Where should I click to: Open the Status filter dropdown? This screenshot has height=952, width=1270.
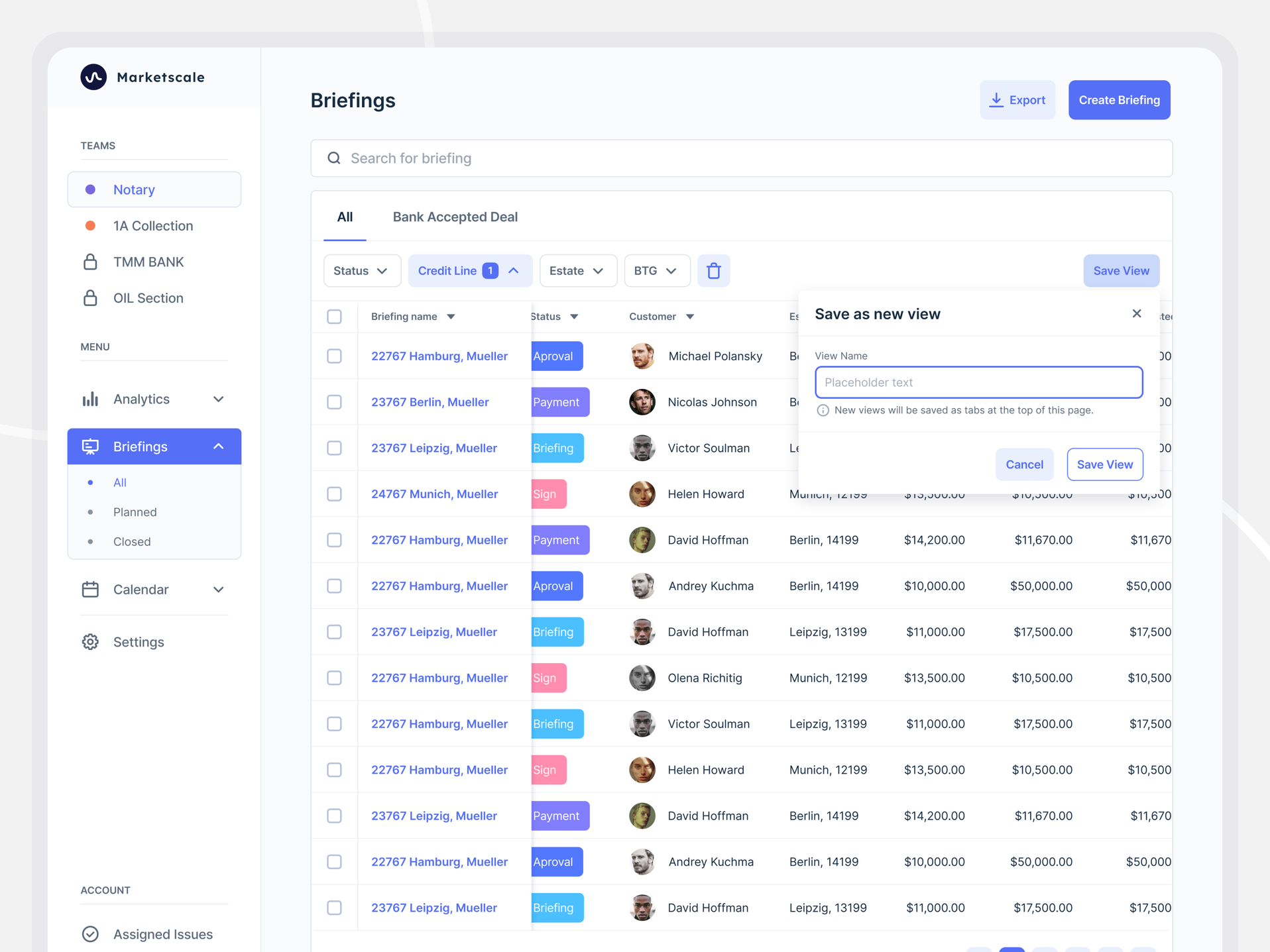tap(361, 271)
